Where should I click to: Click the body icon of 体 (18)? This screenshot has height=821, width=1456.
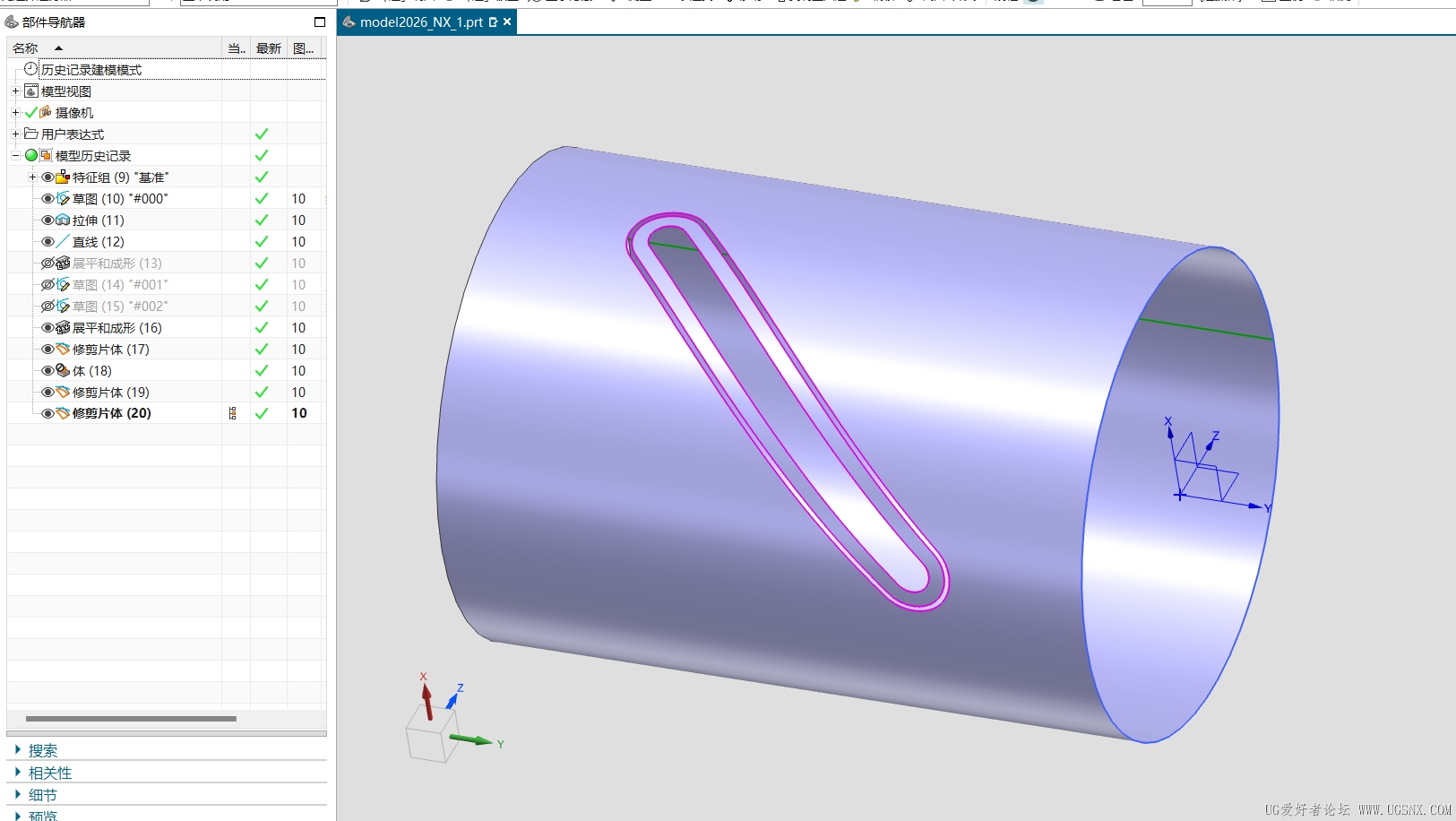point(63,370)
